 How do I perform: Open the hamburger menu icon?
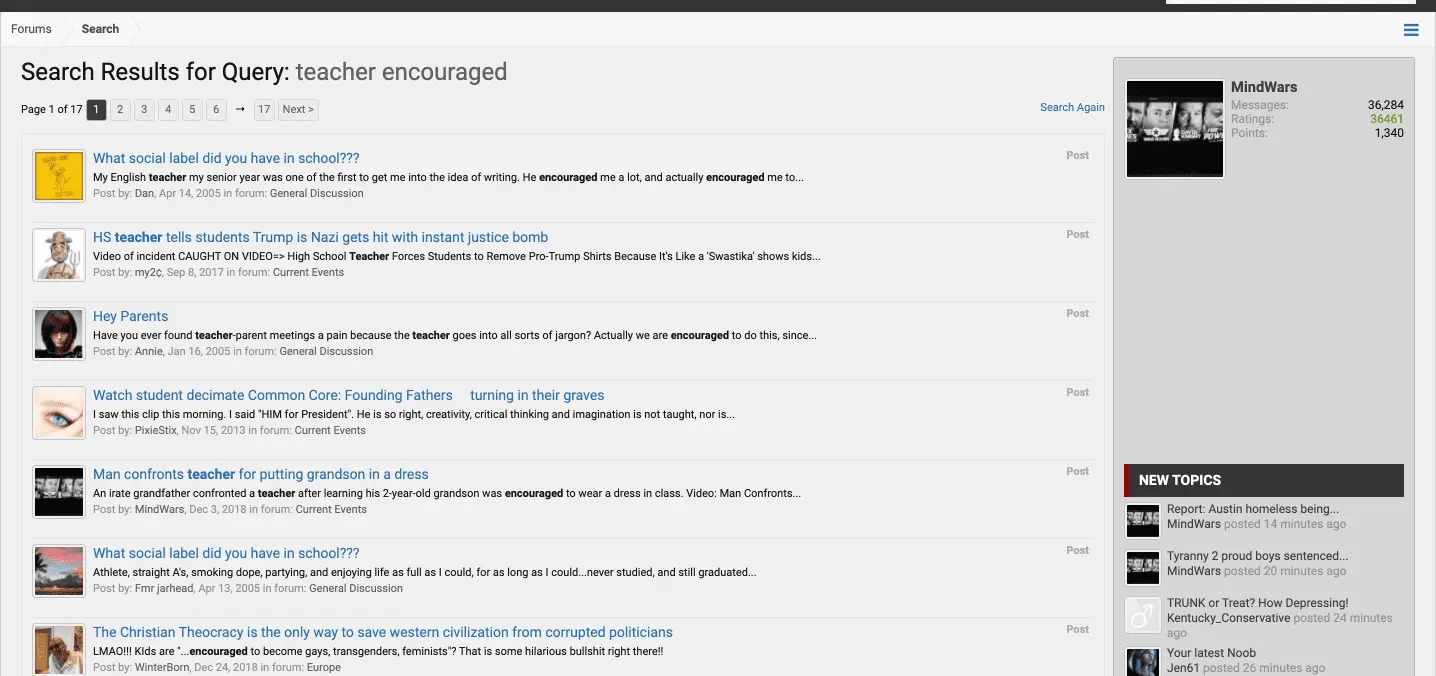point(1411,30)
